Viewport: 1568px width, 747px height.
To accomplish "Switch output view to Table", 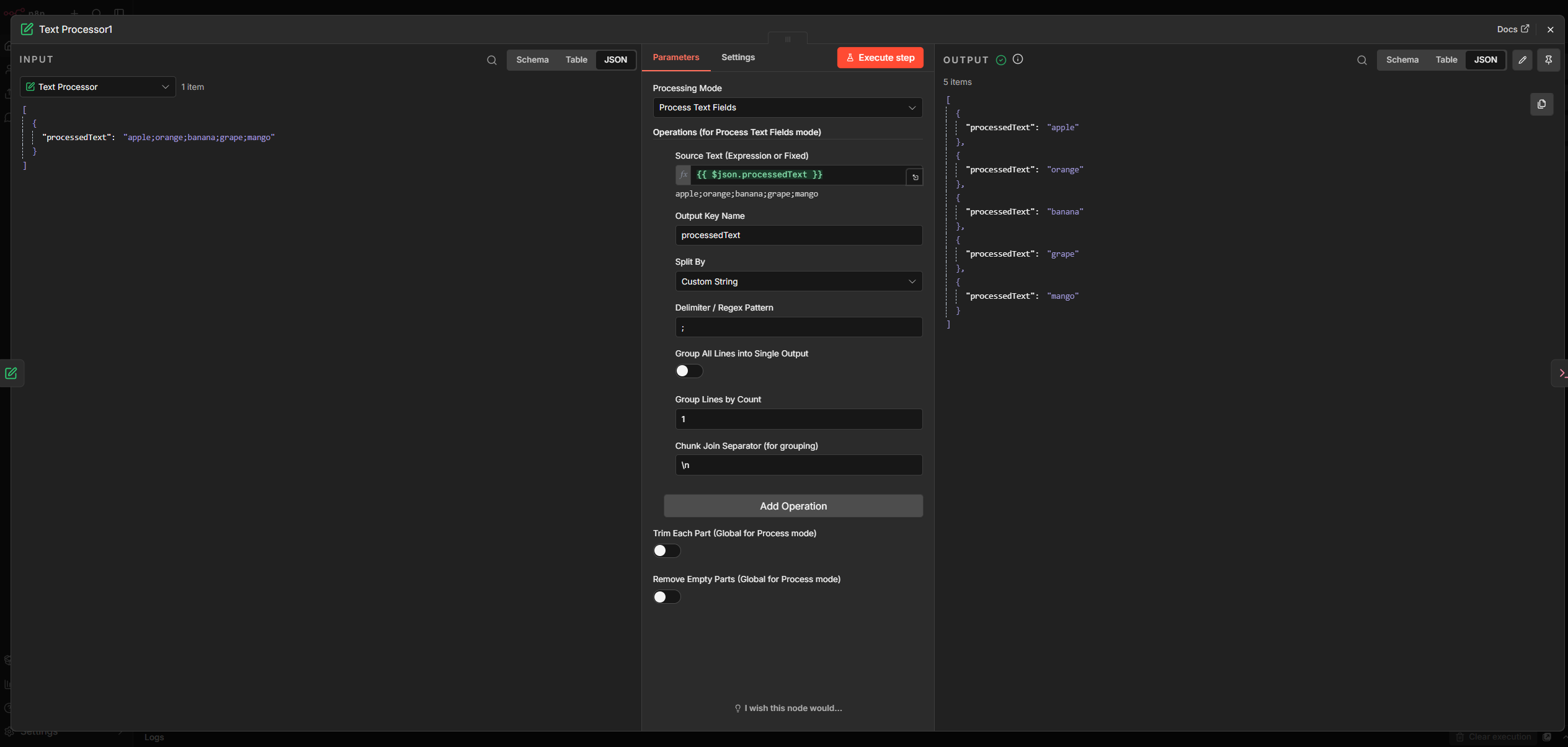I will (1446, 60).
